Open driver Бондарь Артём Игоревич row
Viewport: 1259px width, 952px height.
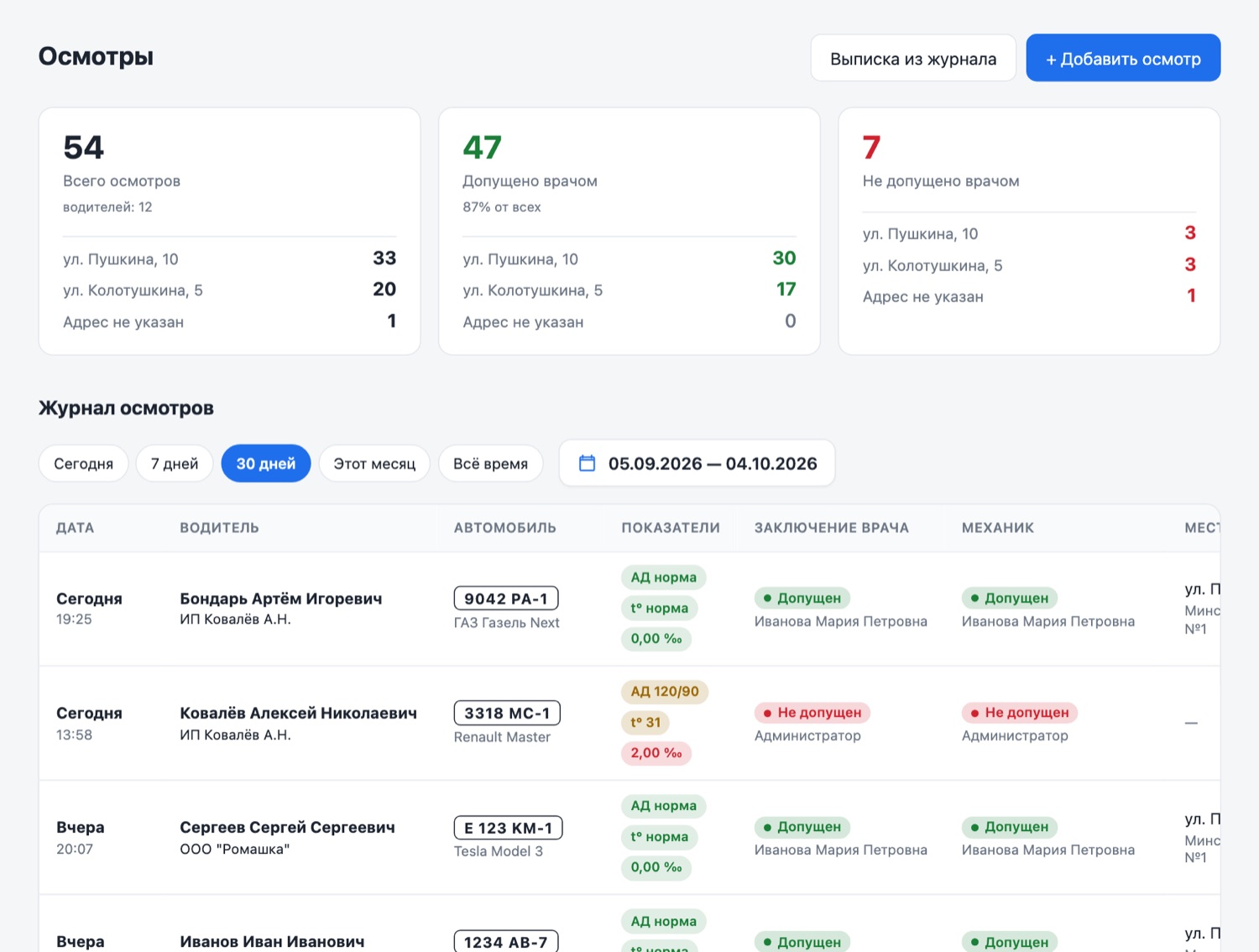pyautogui.click(x=629, y=609)
